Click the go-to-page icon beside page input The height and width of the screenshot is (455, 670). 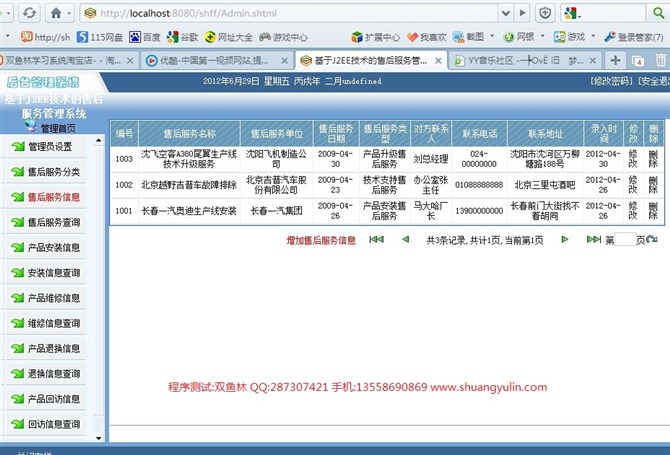click(652, 240)
